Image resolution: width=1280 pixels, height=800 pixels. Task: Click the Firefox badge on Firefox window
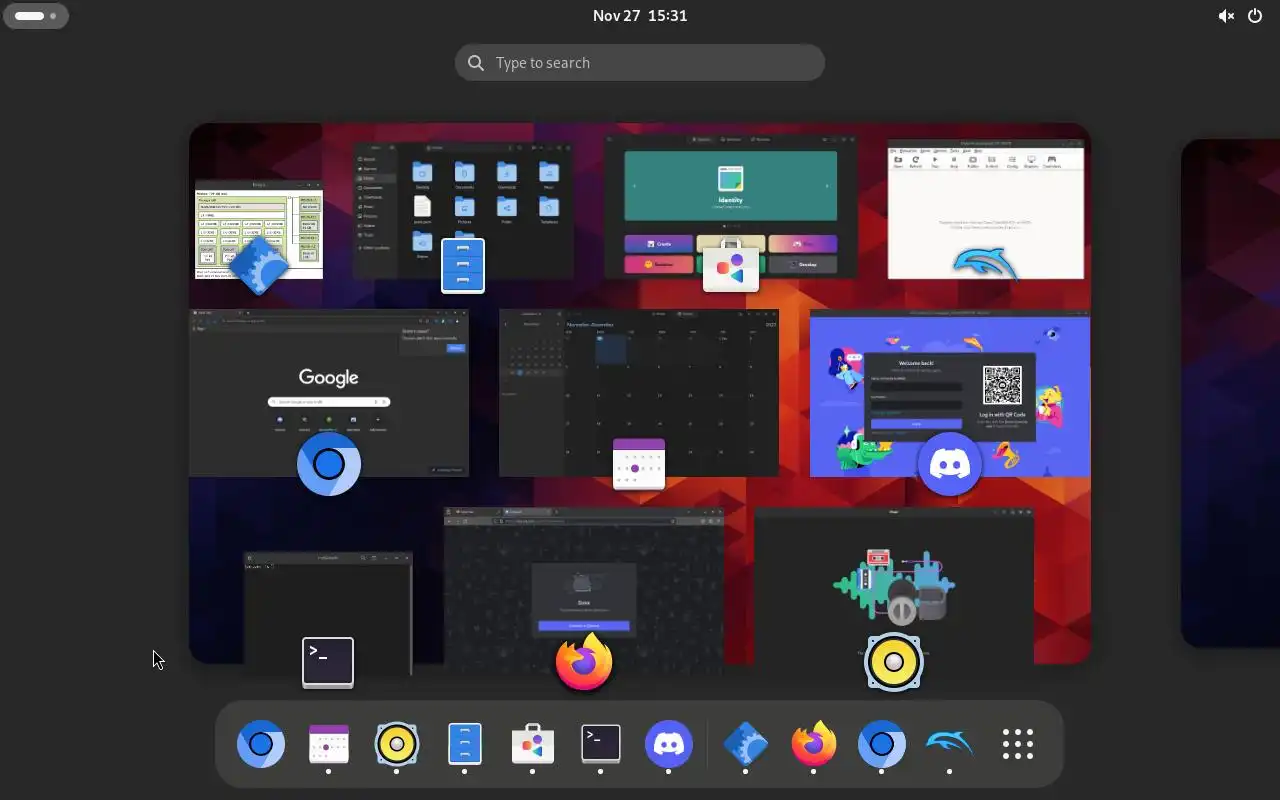pyautogui.click(x=584, y=662)
